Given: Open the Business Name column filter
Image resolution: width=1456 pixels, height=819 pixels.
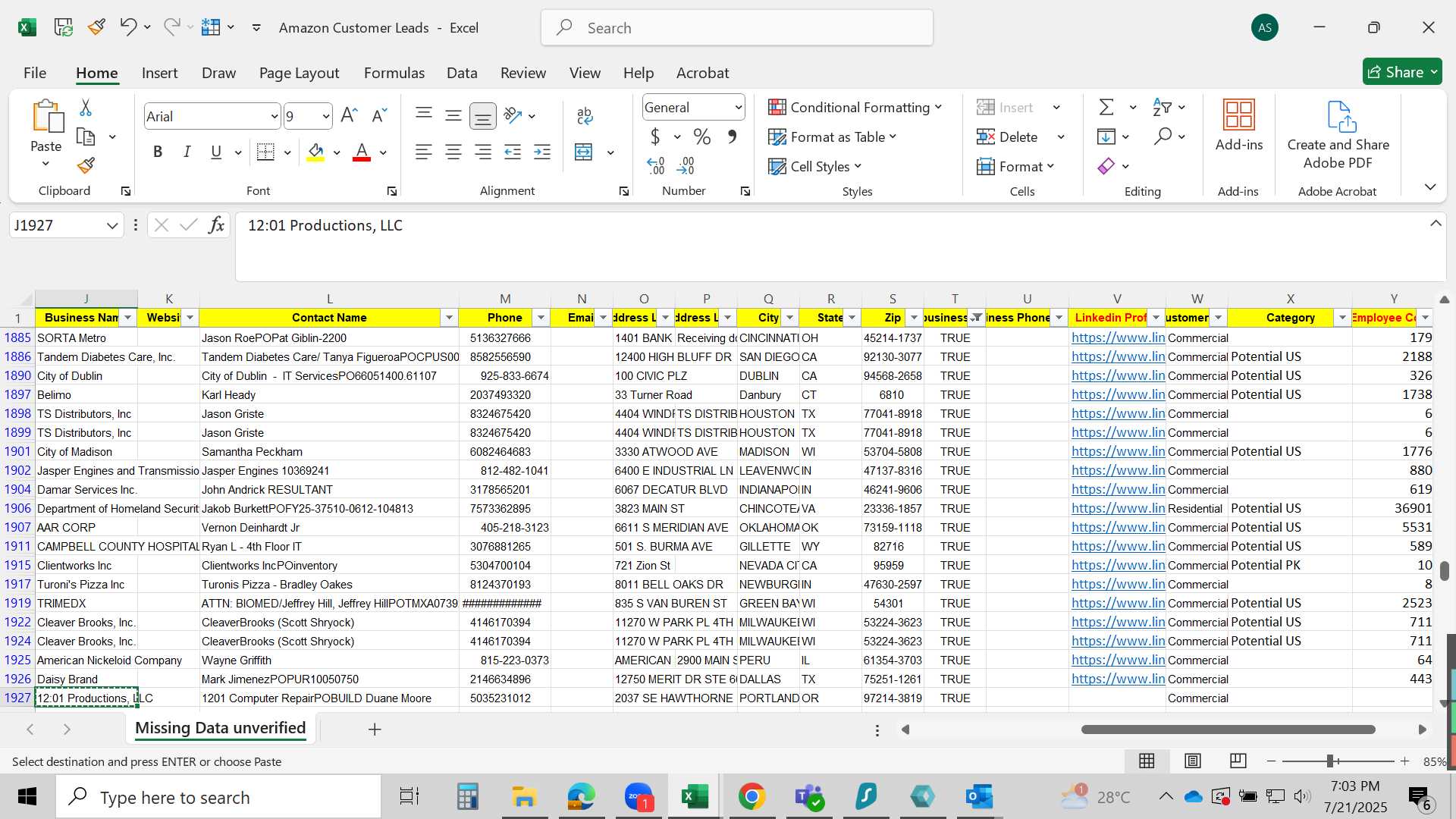Looking at the screenshot, I should 127,318.
